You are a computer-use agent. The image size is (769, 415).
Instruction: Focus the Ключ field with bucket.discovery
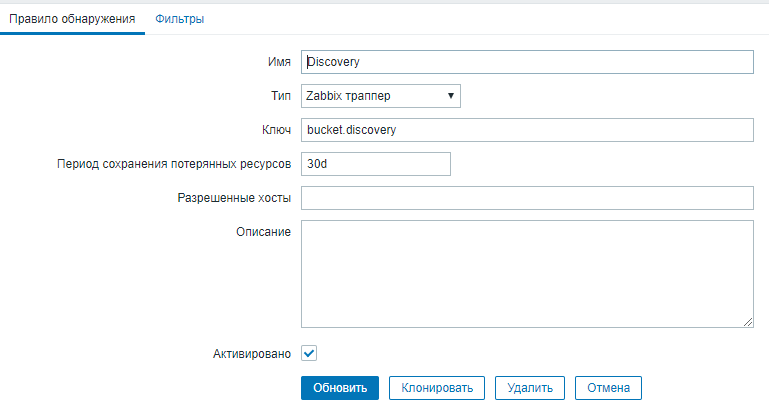point(526,130)
